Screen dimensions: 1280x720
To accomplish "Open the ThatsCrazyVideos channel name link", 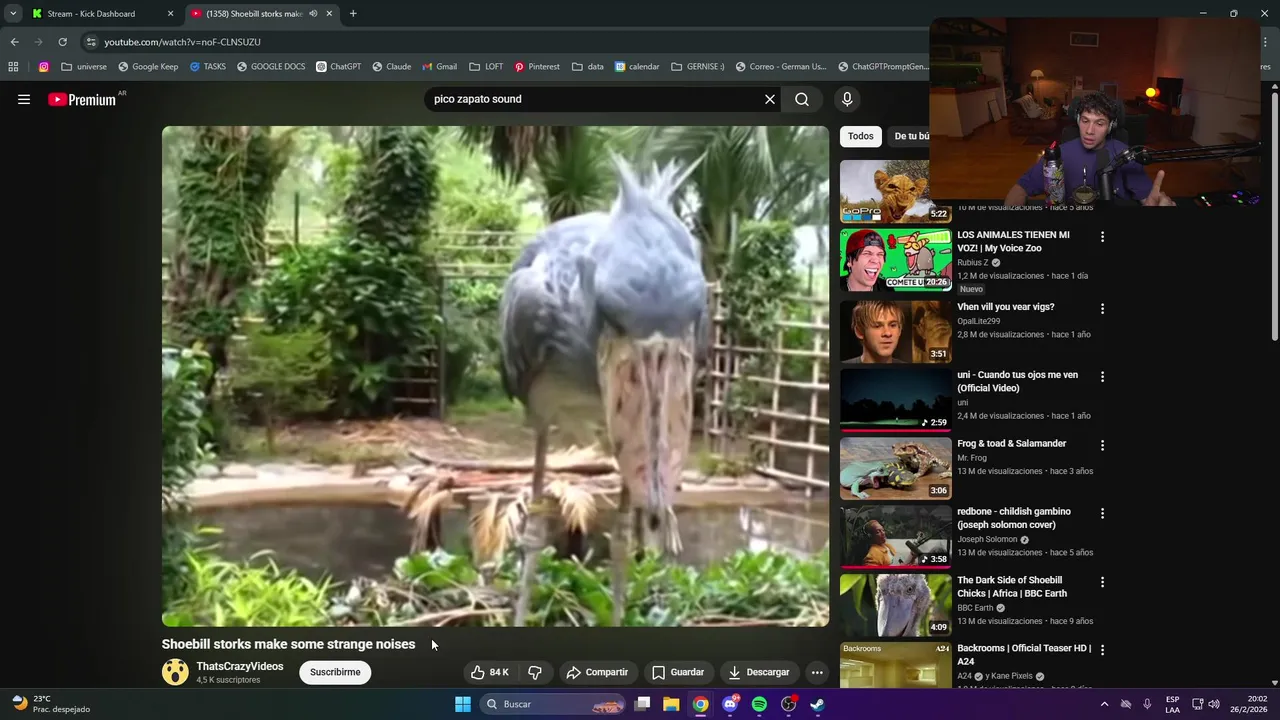I will [240, 666].
